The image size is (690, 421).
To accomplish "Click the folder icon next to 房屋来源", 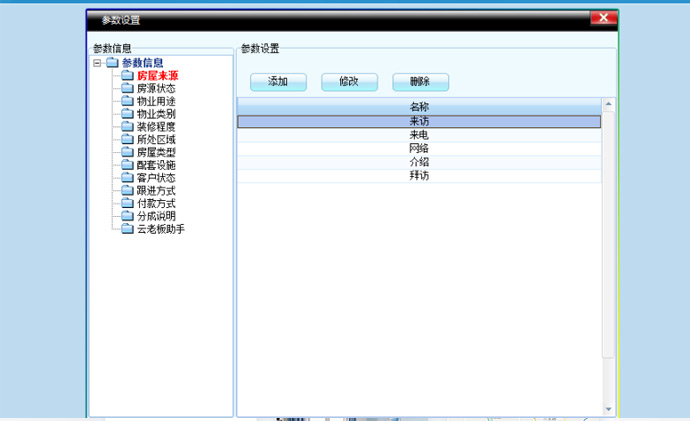I will pyautogui.click(x=127, y=75).
